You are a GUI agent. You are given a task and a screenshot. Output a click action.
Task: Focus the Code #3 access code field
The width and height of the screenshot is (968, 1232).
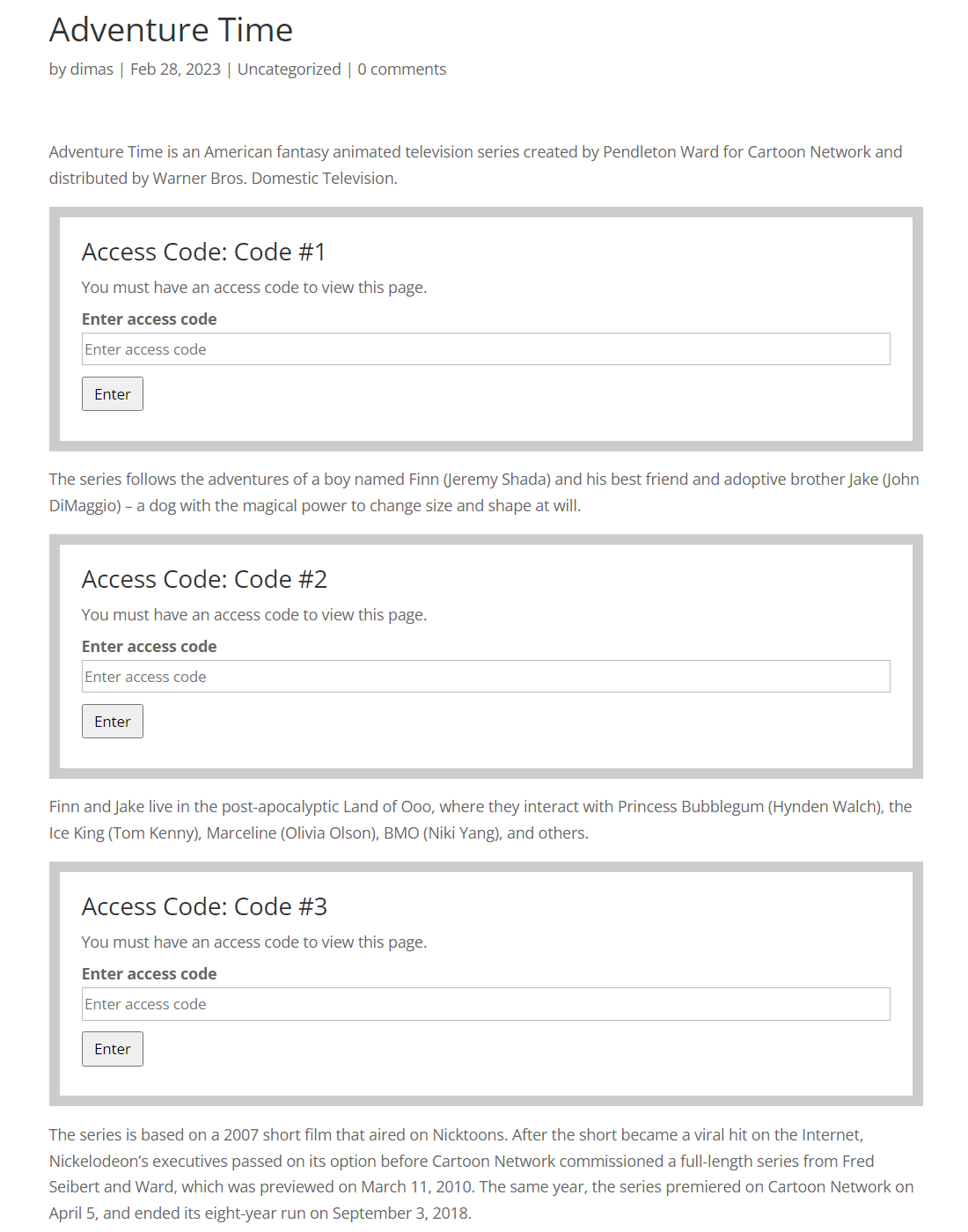click(x=486, y=1004)
